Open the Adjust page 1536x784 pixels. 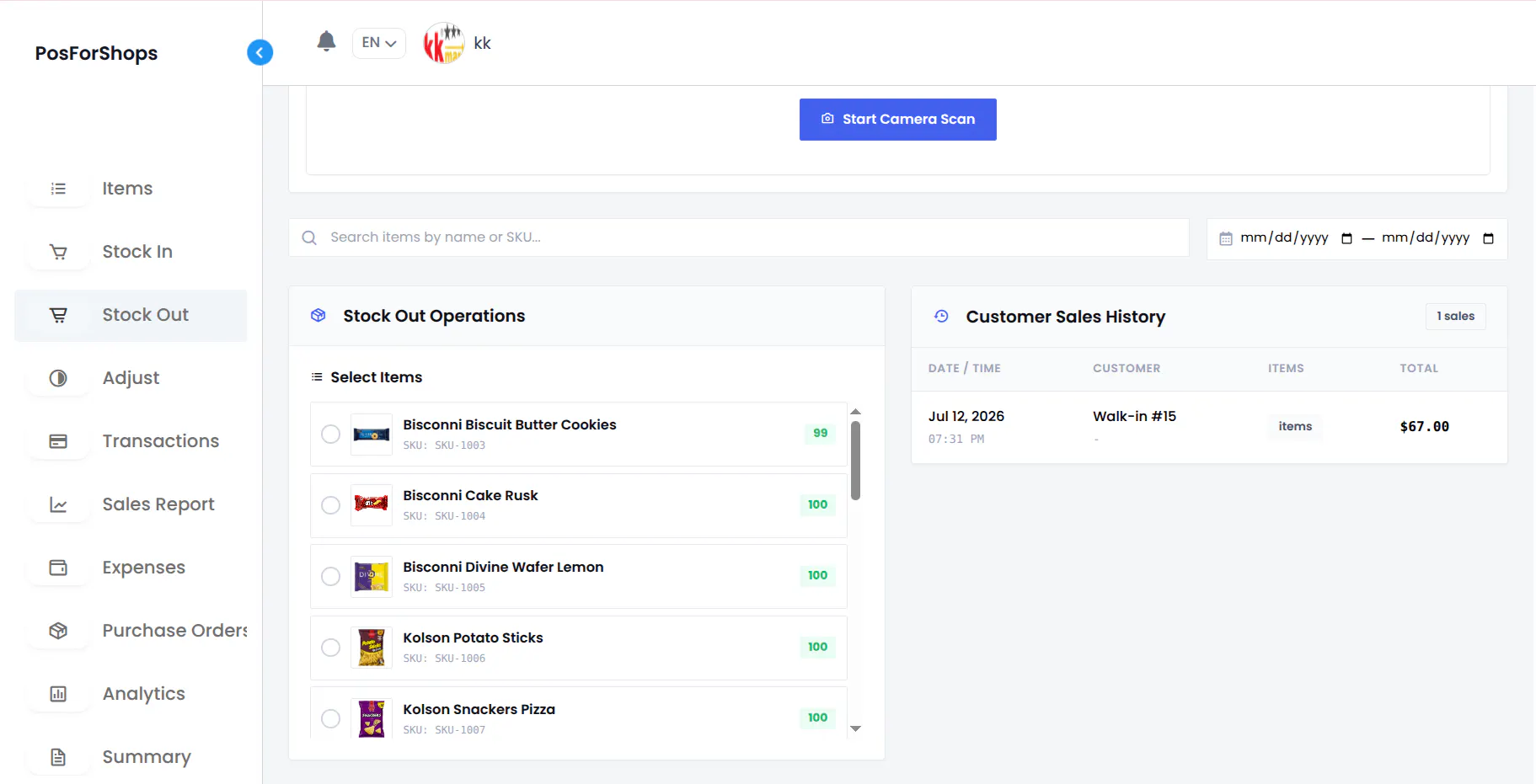[131, 378]
